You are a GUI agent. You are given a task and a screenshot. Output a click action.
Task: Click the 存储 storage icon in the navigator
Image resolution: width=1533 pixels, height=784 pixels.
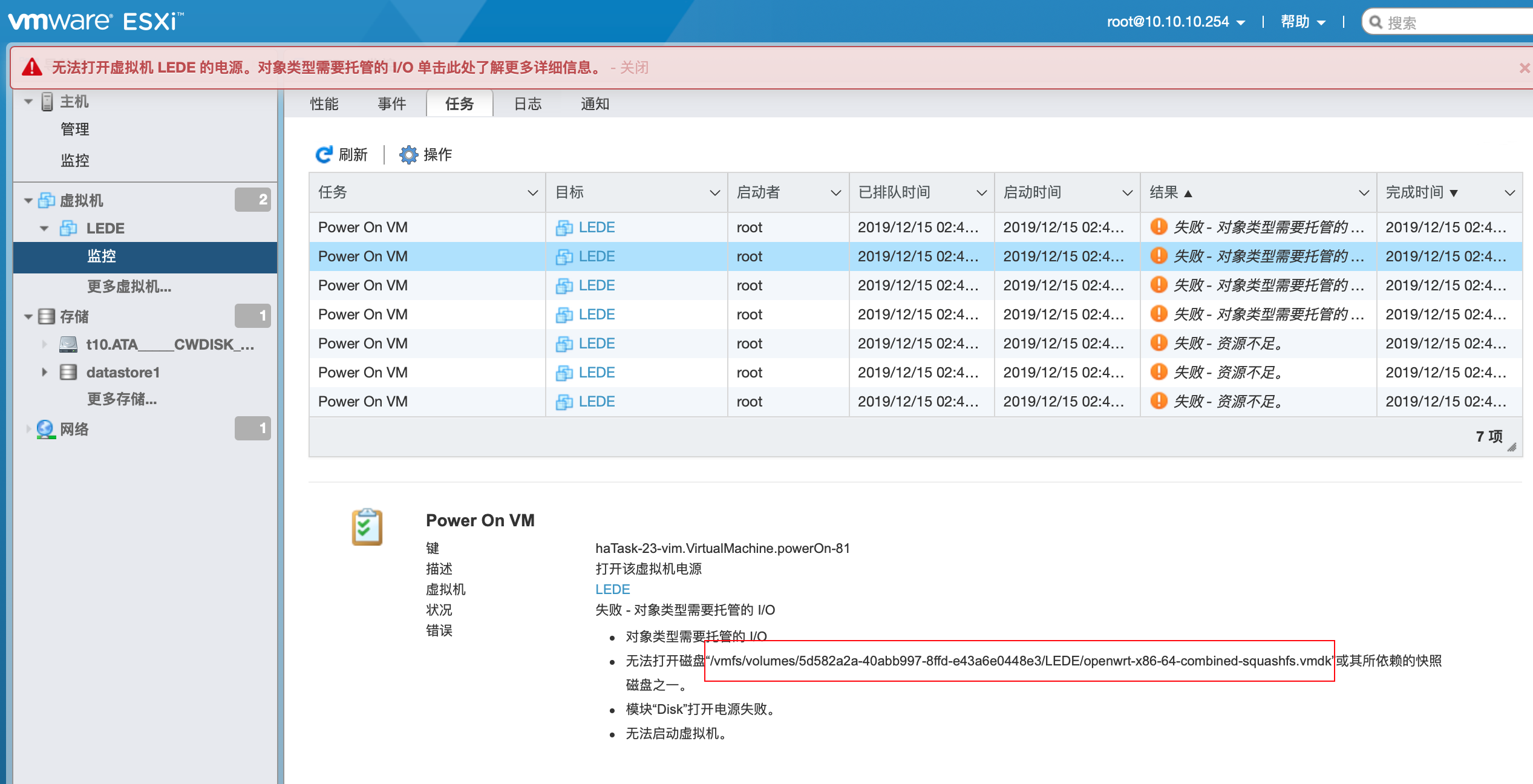click(x=47, y=316)
